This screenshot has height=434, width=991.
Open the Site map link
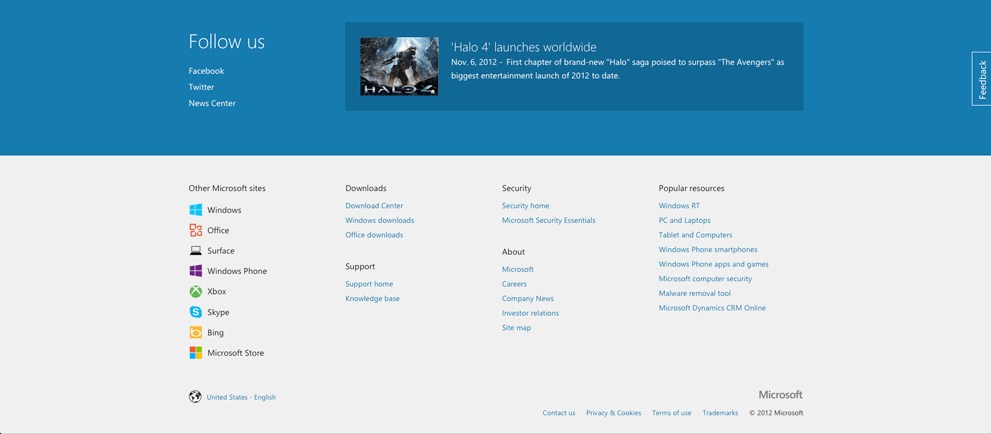516,327
